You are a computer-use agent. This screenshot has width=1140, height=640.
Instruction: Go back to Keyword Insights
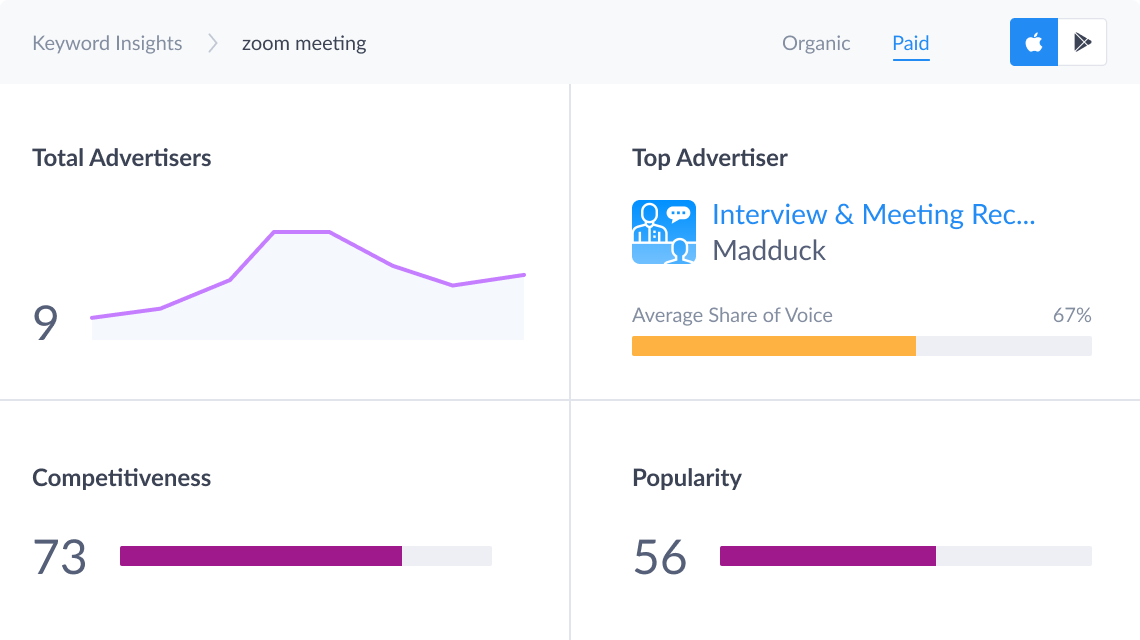(x=107, y=43)
